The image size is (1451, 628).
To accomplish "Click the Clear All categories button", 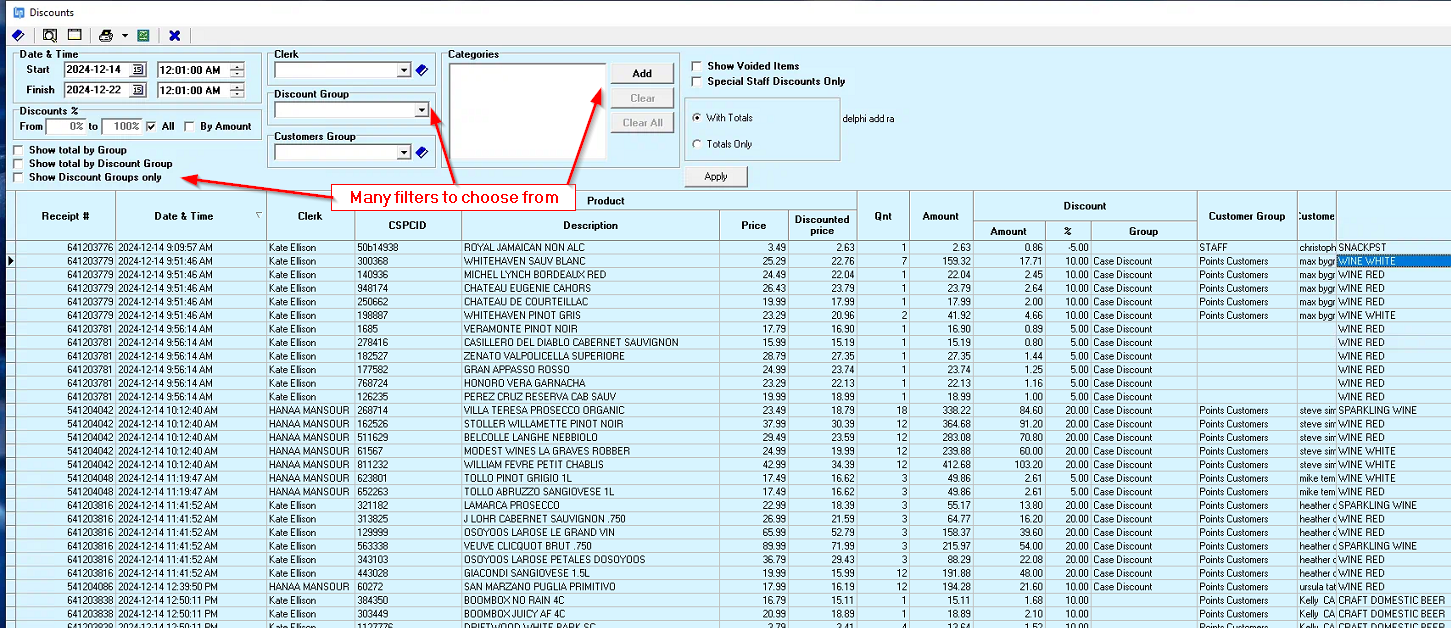I will coord(642,123).
